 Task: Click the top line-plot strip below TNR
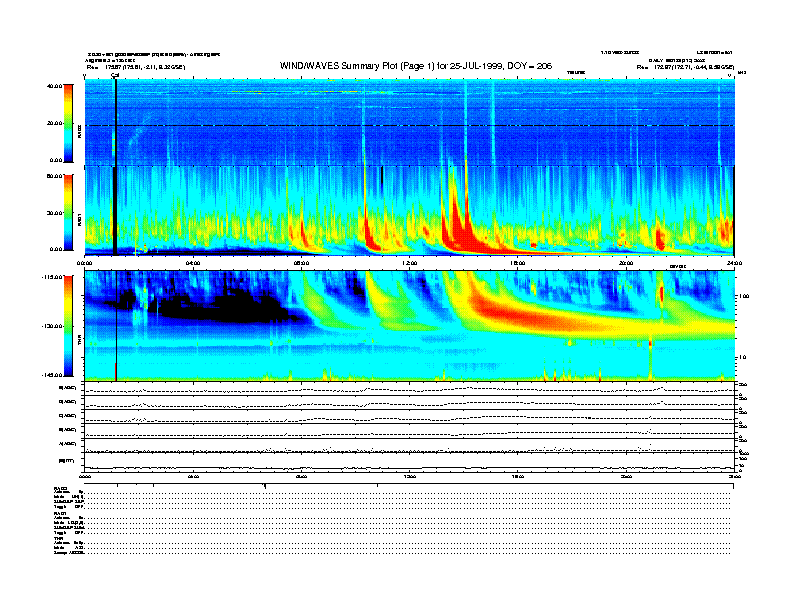[409, 389]
